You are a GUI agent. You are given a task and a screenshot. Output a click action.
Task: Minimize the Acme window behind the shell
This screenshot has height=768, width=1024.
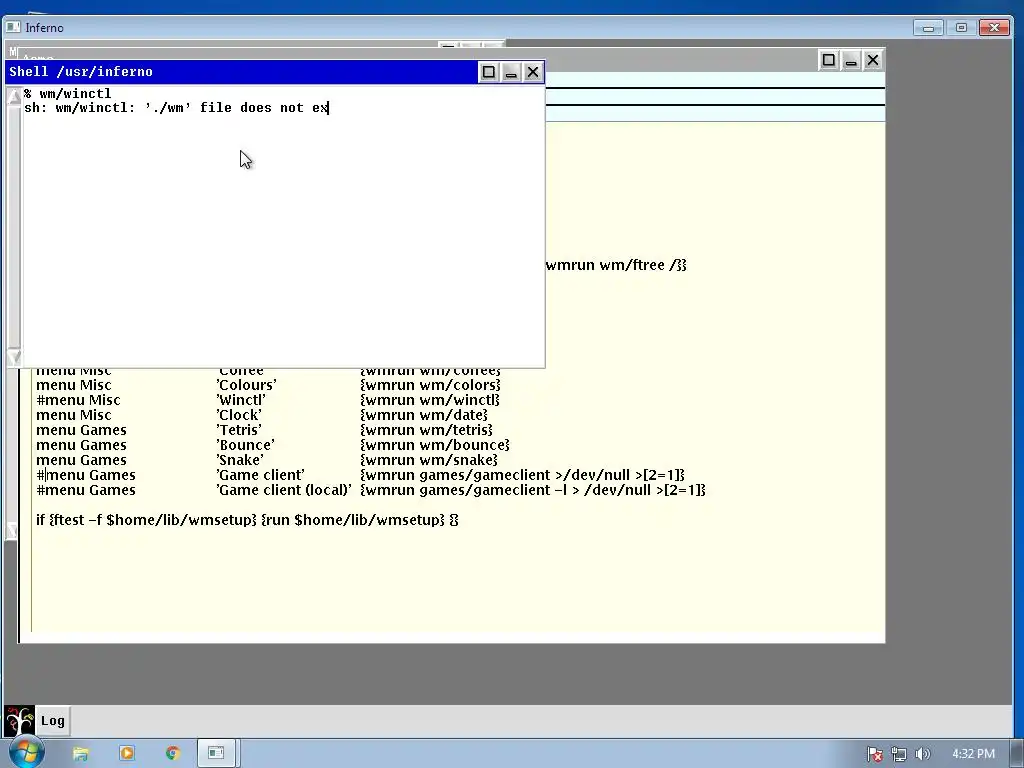(x=851, y=60)
